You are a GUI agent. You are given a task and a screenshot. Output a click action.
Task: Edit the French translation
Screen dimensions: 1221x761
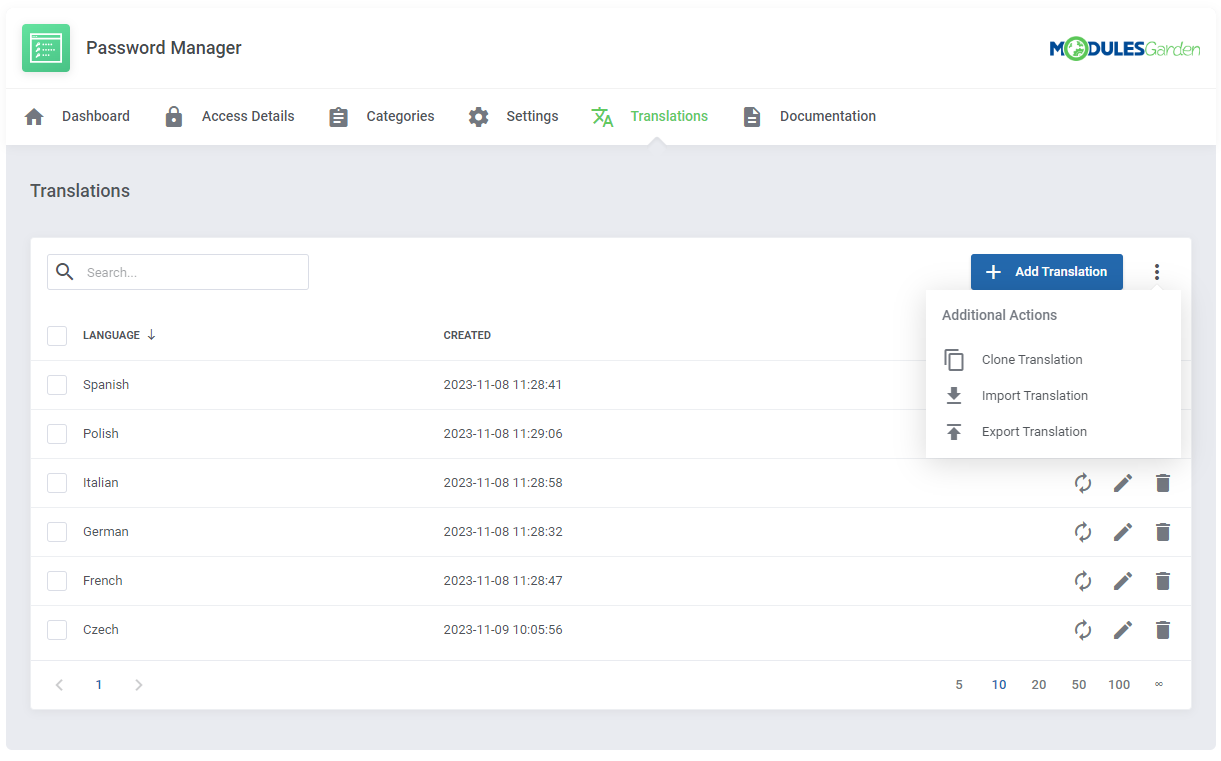(1123, 581)
